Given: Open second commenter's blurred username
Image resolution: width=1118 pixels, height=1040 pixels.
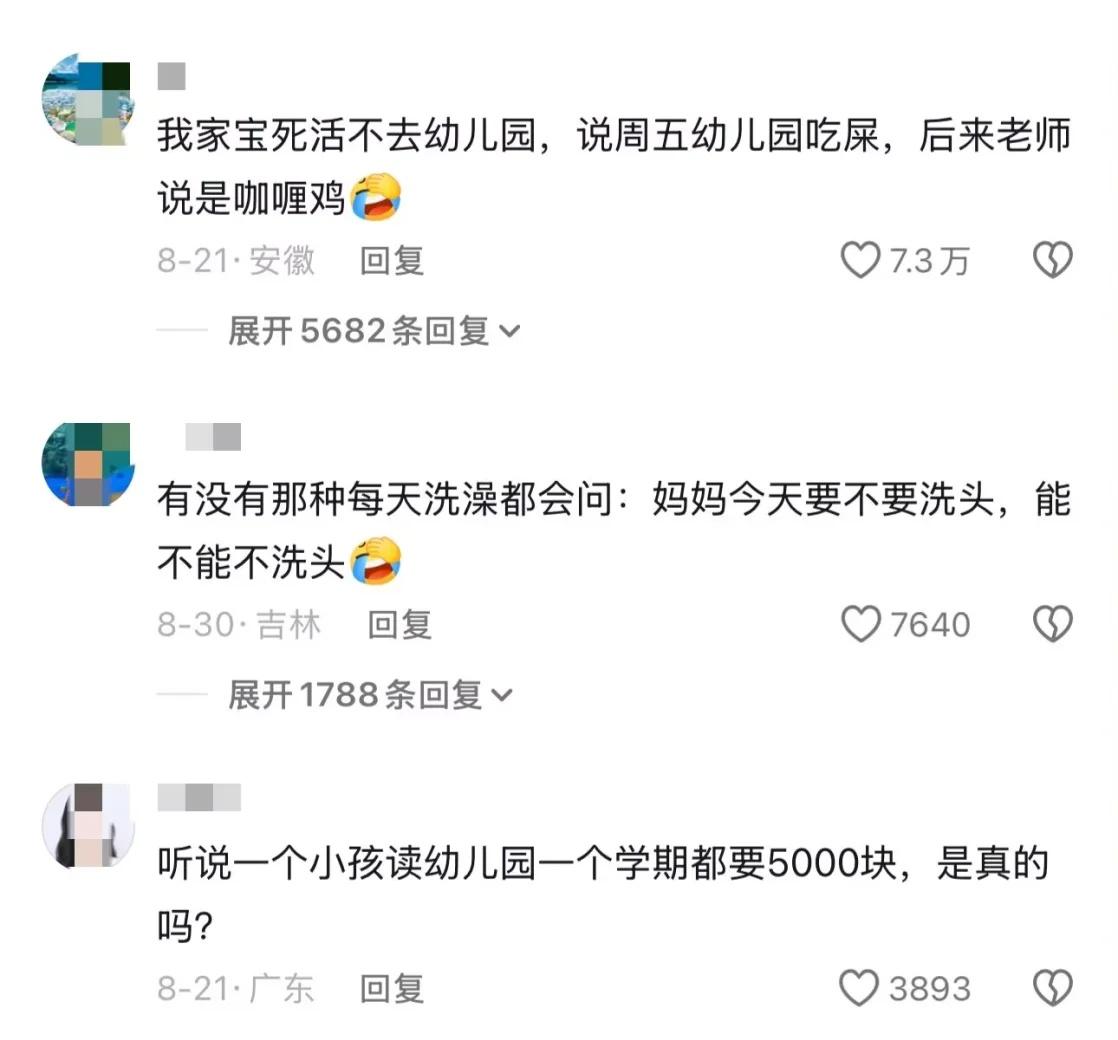Looking at the screenshot, I should 213,437.
